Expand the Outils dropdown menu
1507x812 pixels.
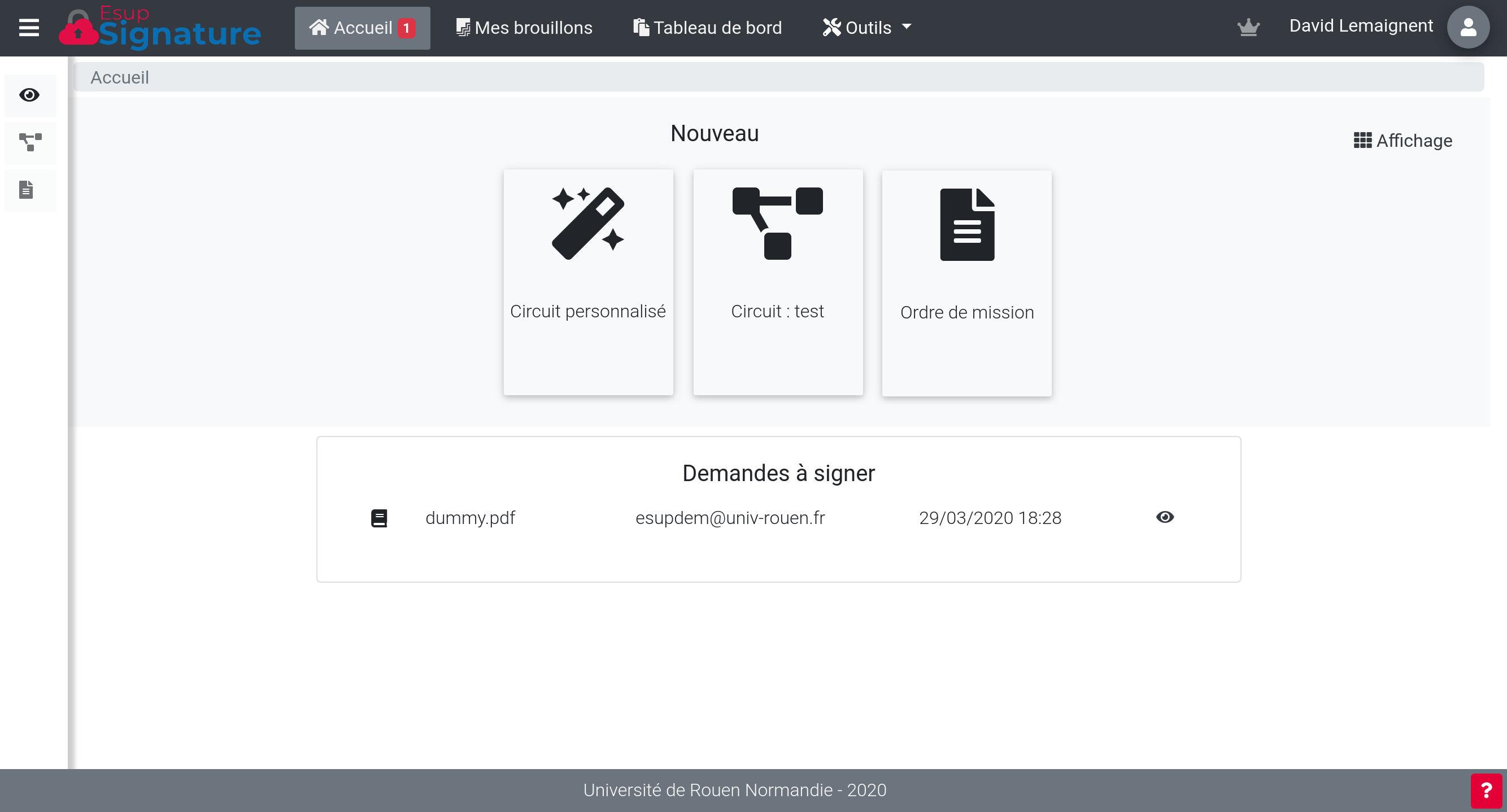tap(866, 28)
